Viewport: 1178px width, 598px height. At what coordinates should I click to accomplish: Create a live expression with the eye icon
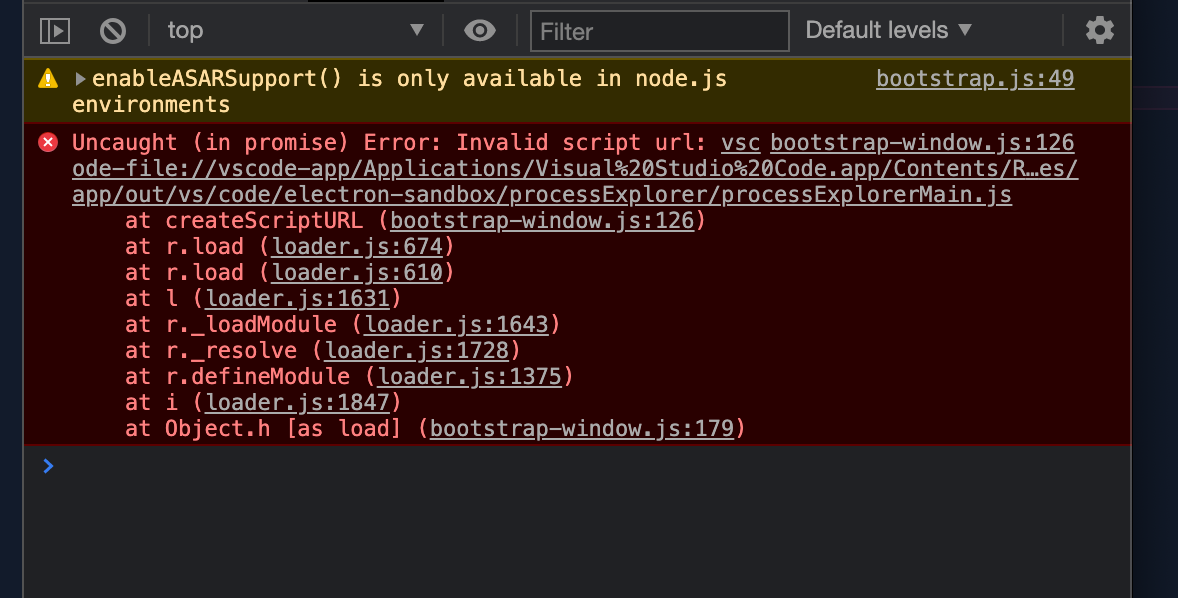(480, 30)
